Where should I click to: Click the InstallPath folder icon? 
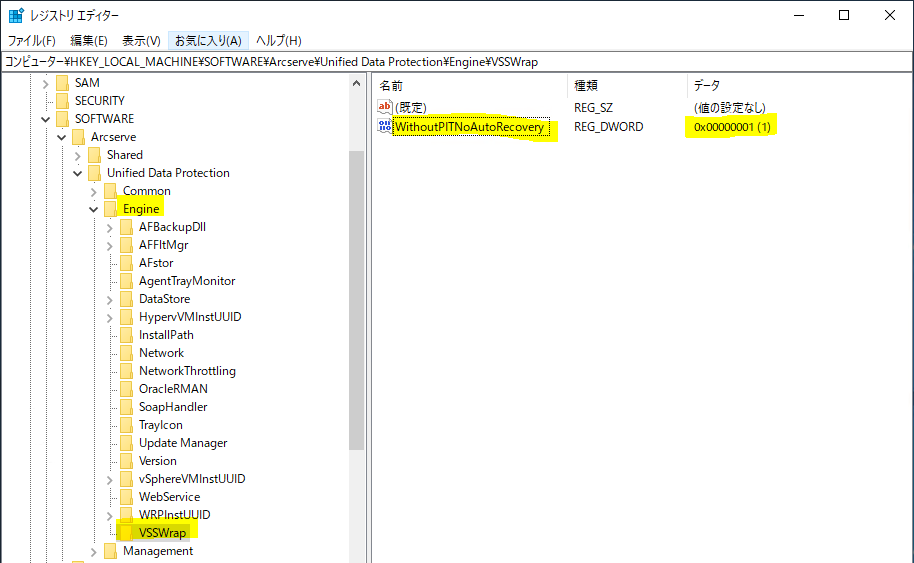point(126,335)
